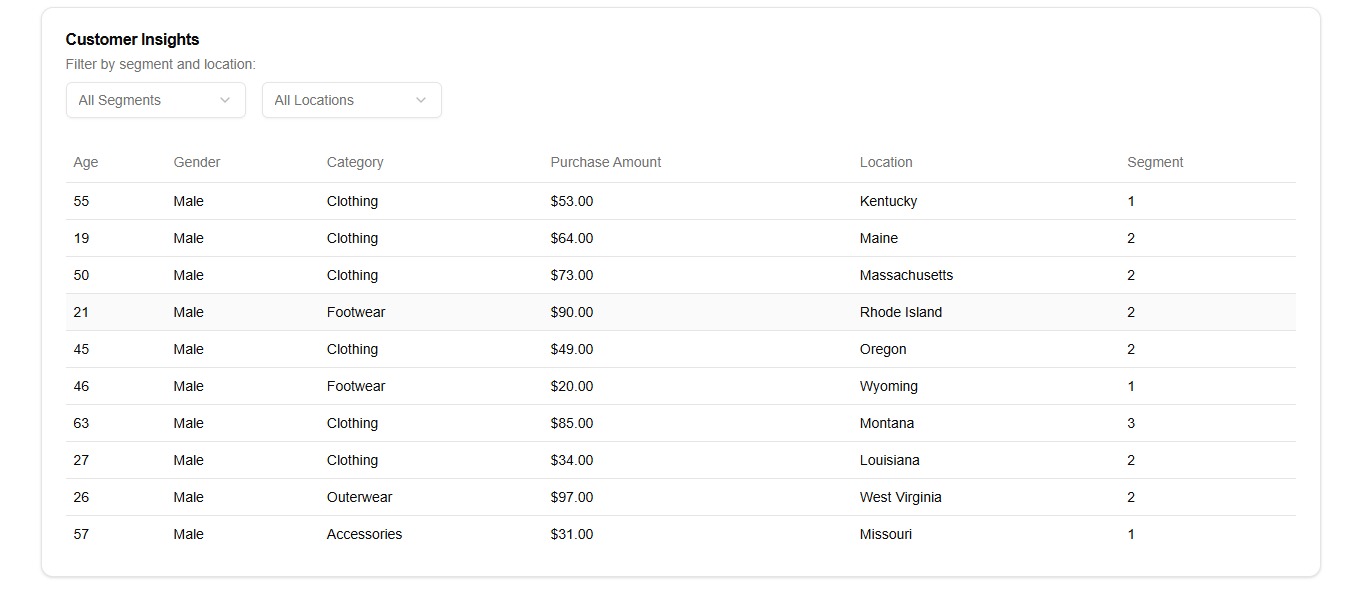Select the Kentucky row location cell
This screenshot has width=1361, height=590.
tap(888, 201)
